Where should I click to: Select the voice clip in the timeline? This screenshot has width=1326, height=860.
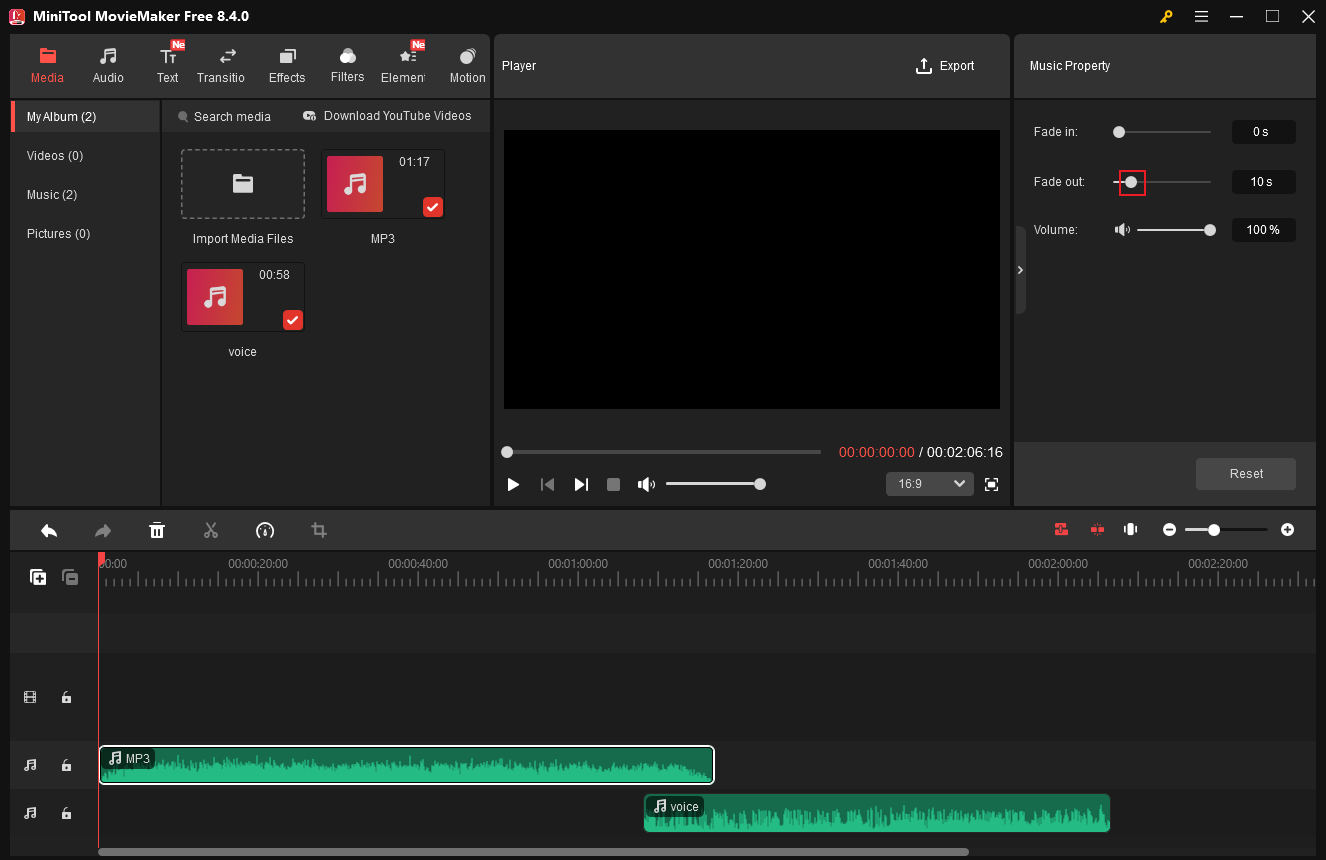[876, 812]
